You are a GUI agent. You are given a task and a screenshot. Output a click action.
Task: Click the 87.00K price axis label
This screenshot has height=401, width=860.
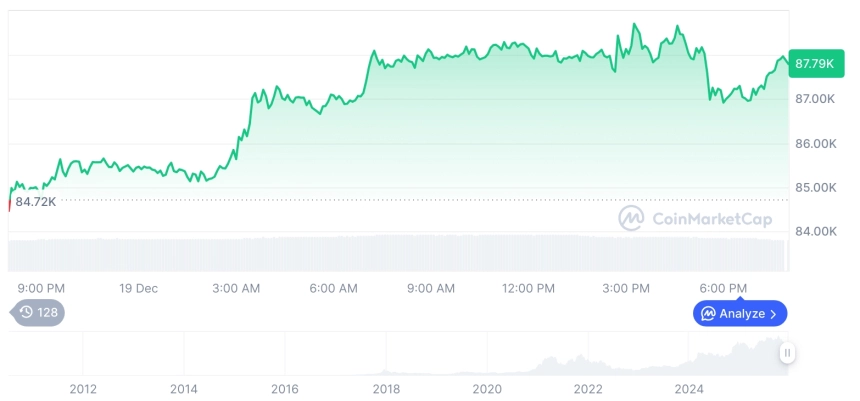click(x=815, y=99)
